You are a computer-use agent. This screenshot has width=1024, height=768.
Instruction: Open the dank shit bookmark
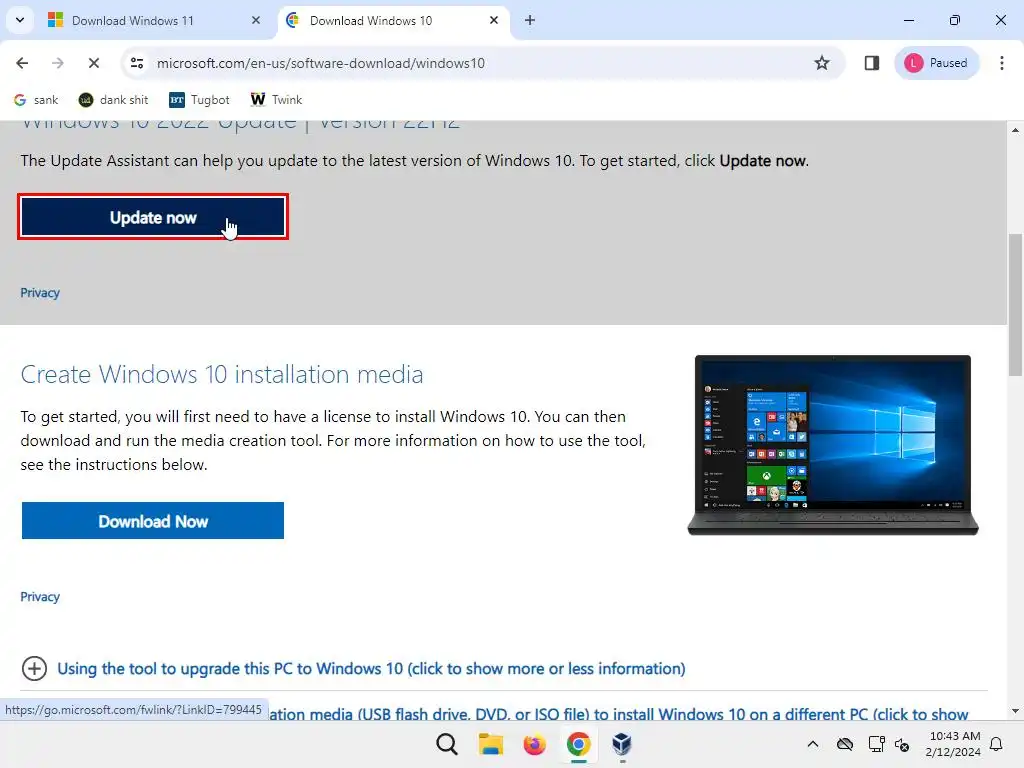[114, 100]
